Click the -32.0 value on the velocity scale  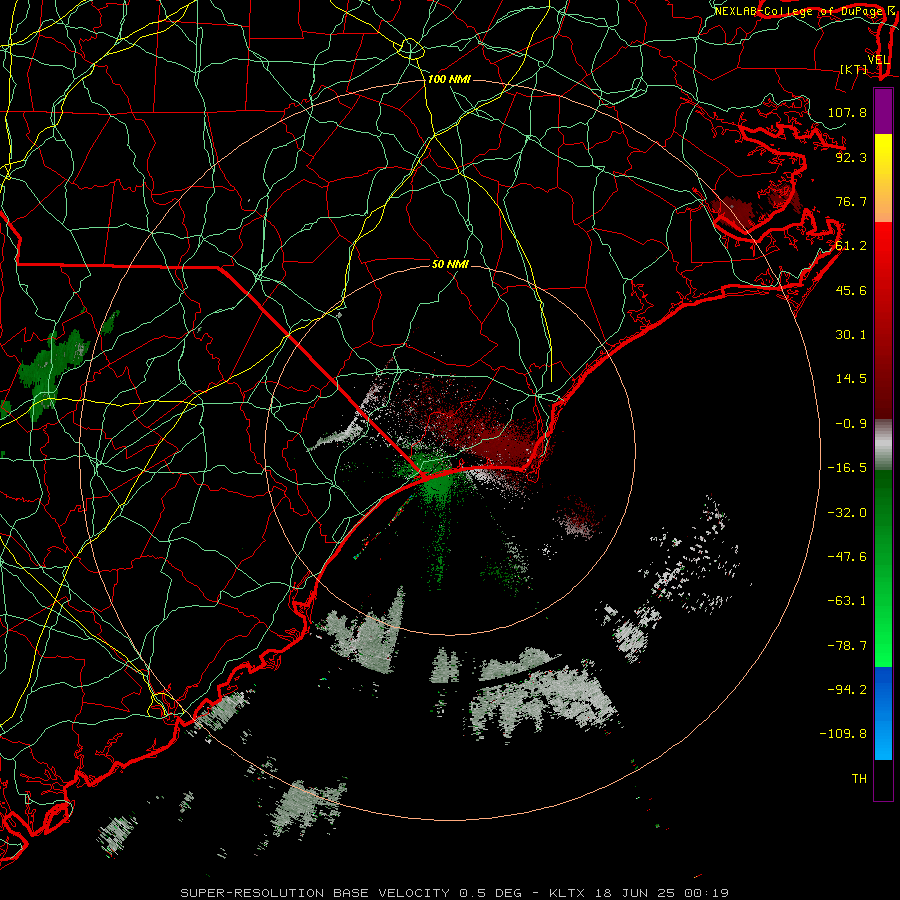pyautogui.click(x=847, y=513)
